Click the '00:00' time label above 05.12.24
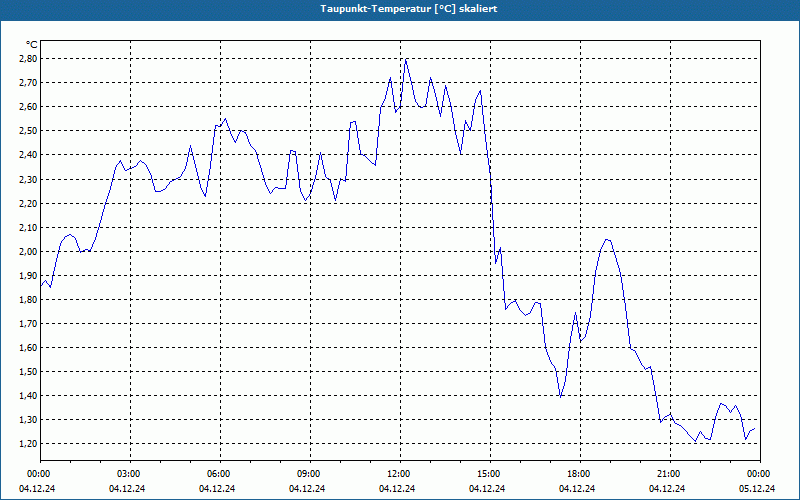Viewport: 800px width, 500px height. (760, 474)
